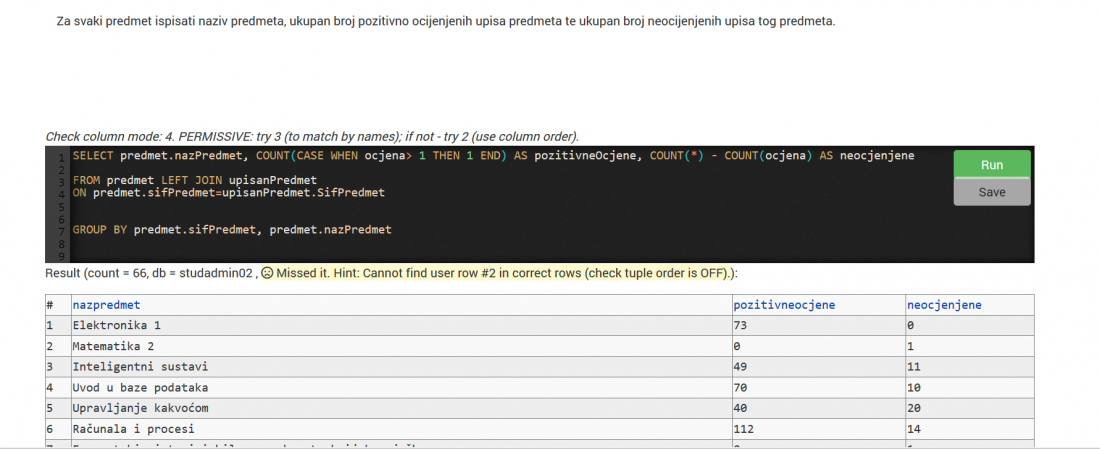Select the 'Upravljanje kakvoćom' cell
1100x449 pixels.
click(x=401, y=408)
